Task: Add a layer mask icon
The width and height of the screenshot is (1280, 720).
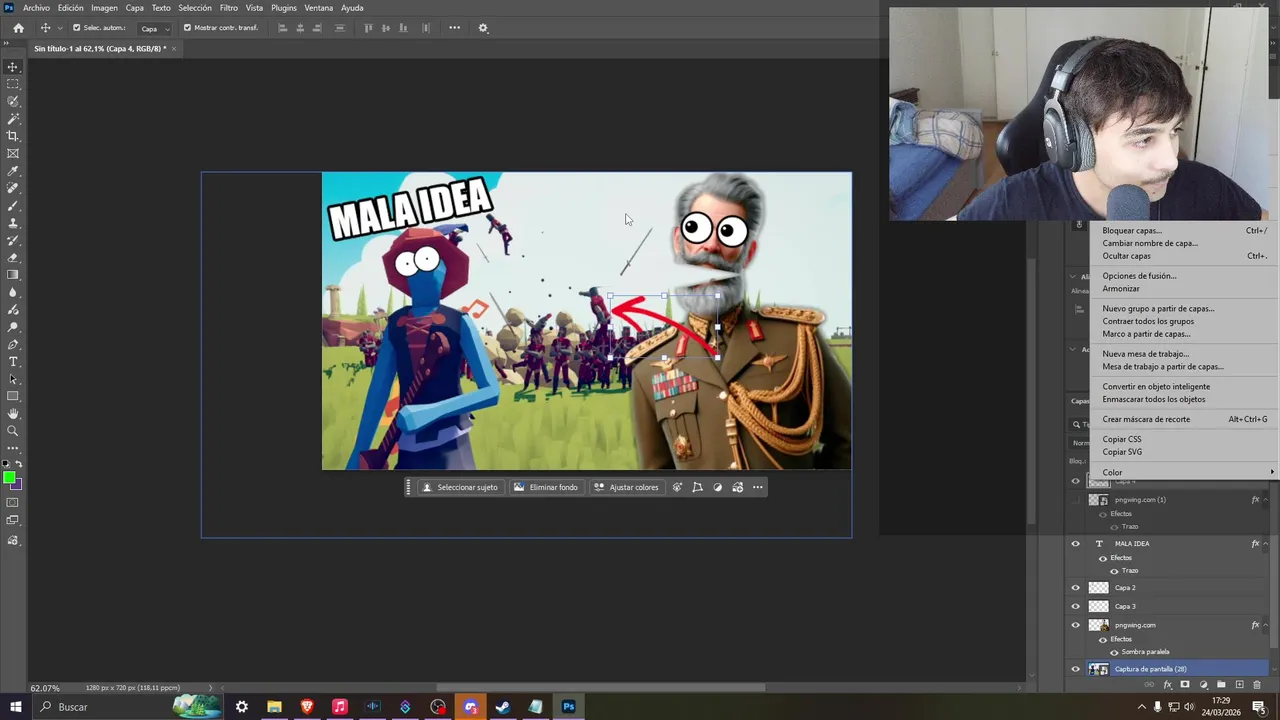Action: coord(1185,685)
